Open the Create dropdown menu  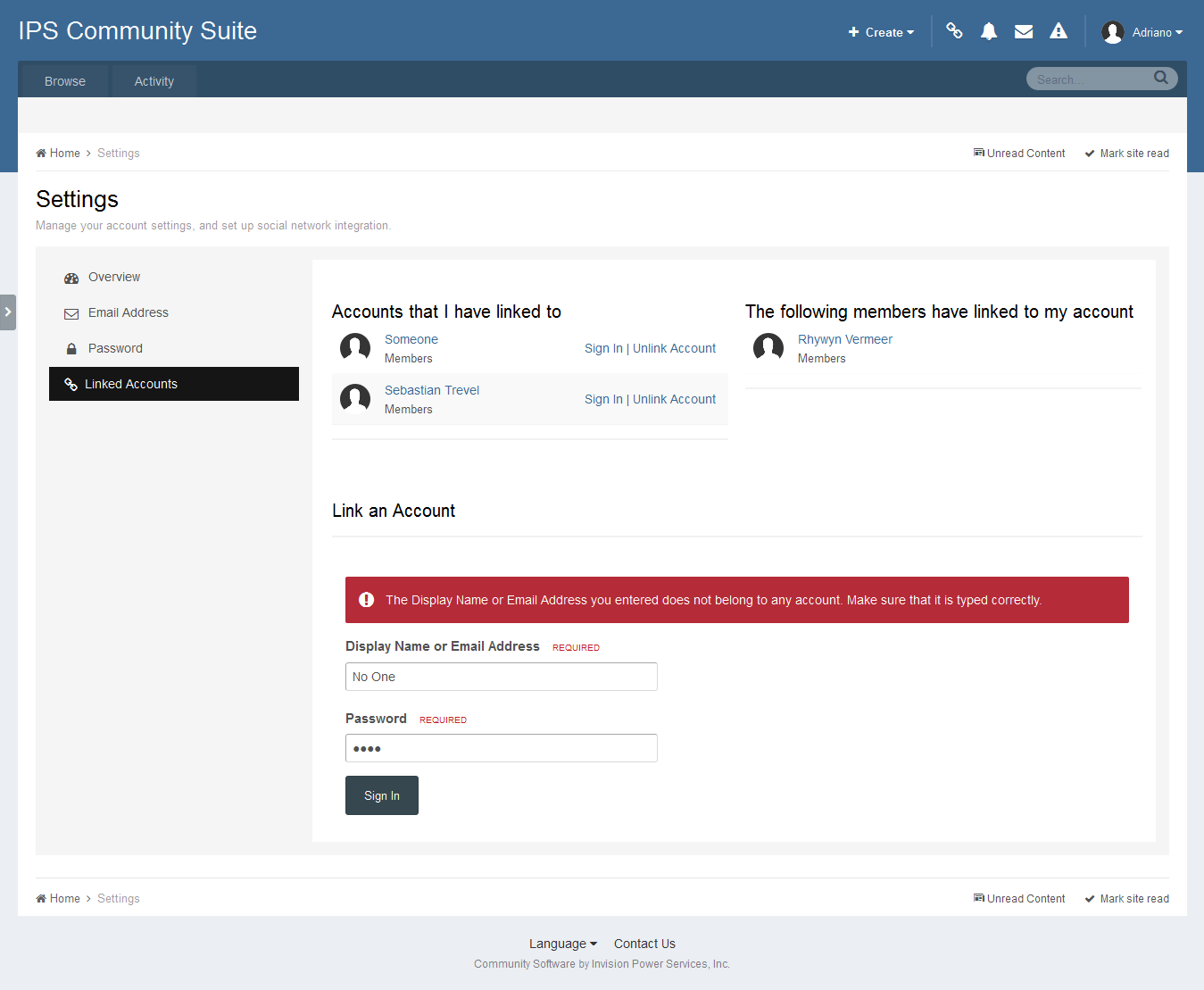point(881,32)
